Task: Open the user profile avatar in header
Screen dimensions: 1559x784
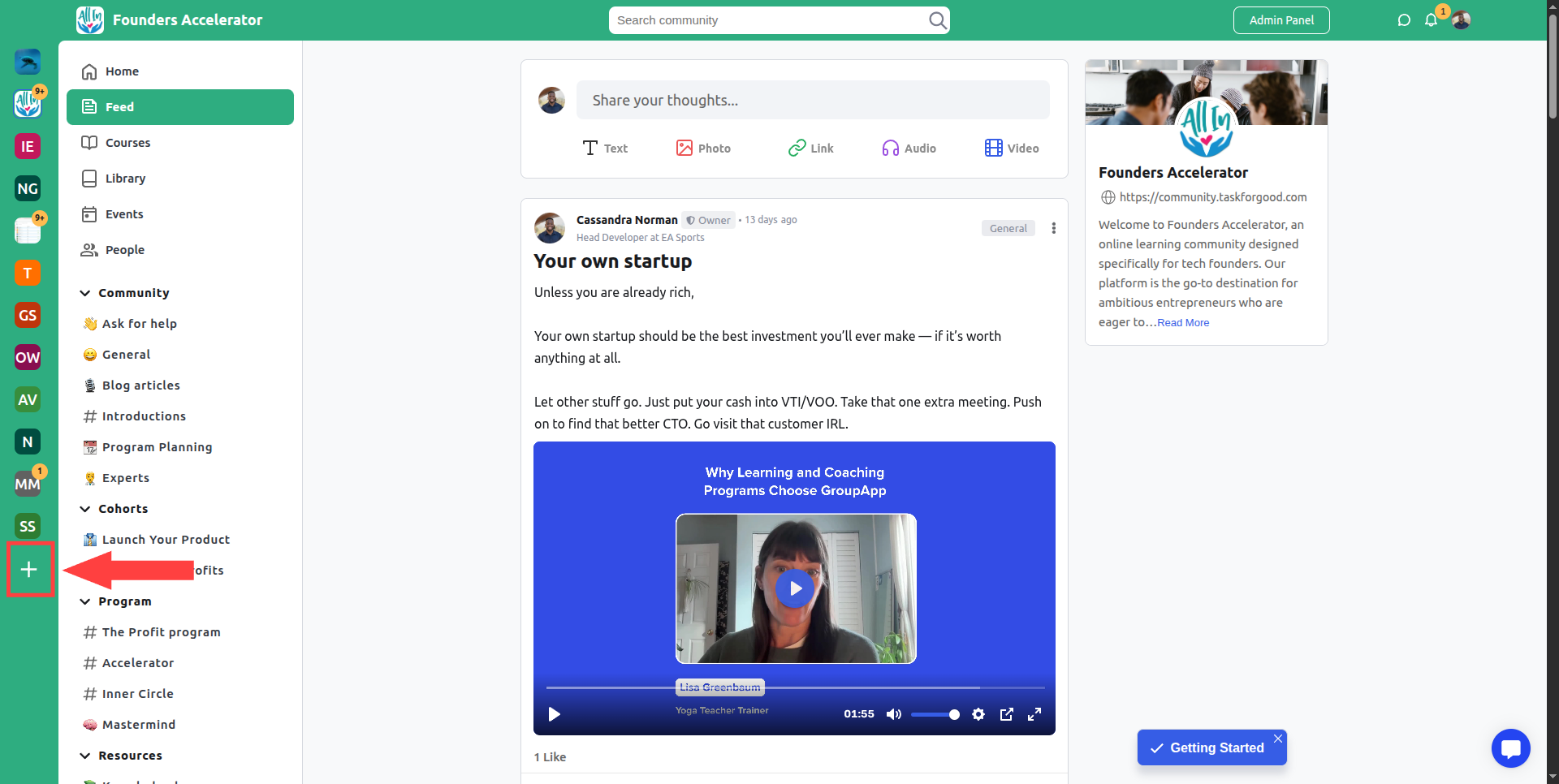Action: click(1462, 20)
